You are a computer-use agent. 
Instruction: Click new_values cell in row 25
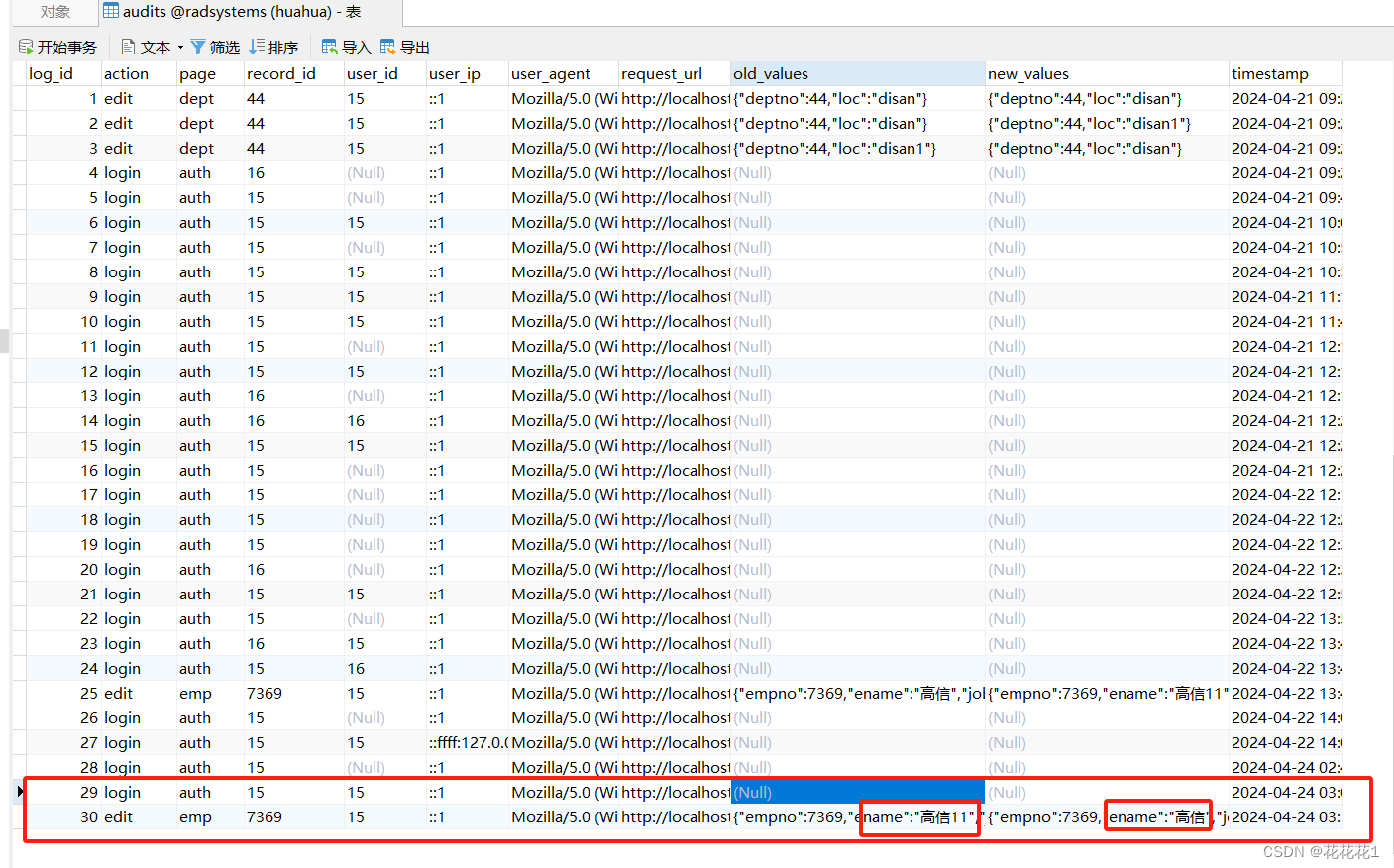coord(1107,693)
